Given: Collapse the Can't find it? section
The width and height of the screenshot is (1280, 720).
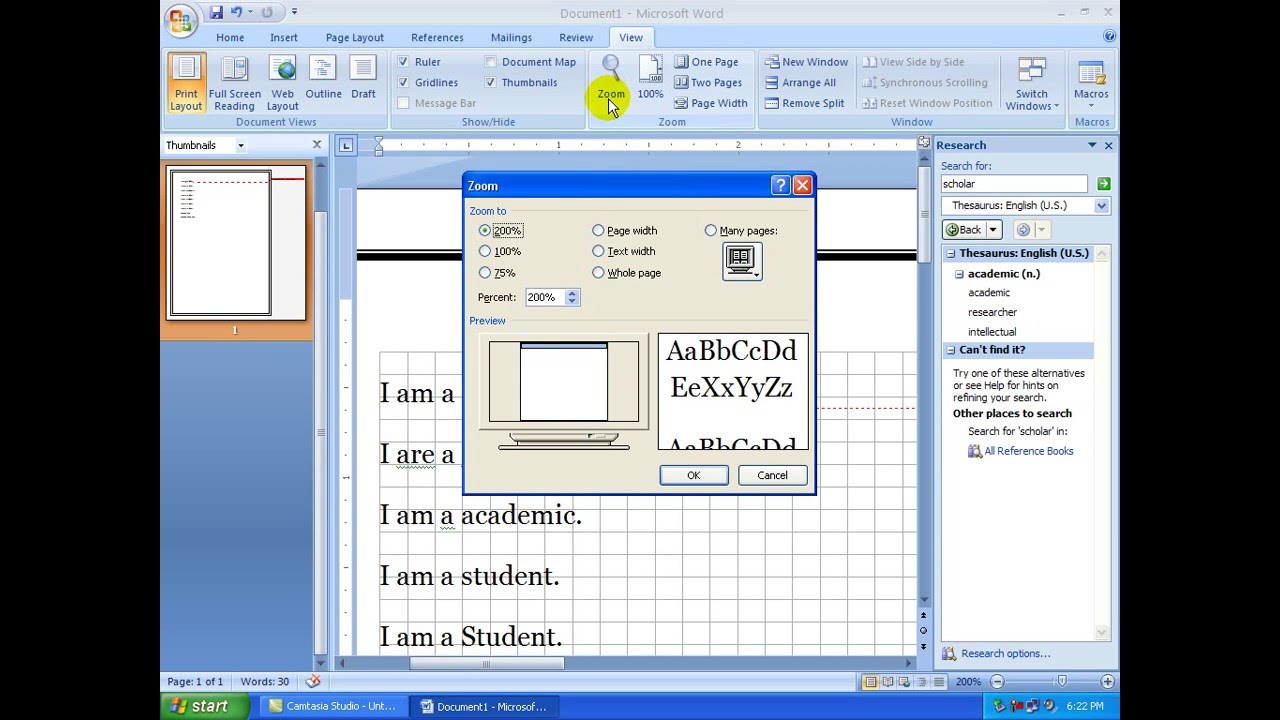Looking at the screenshot, I should 951,351.
